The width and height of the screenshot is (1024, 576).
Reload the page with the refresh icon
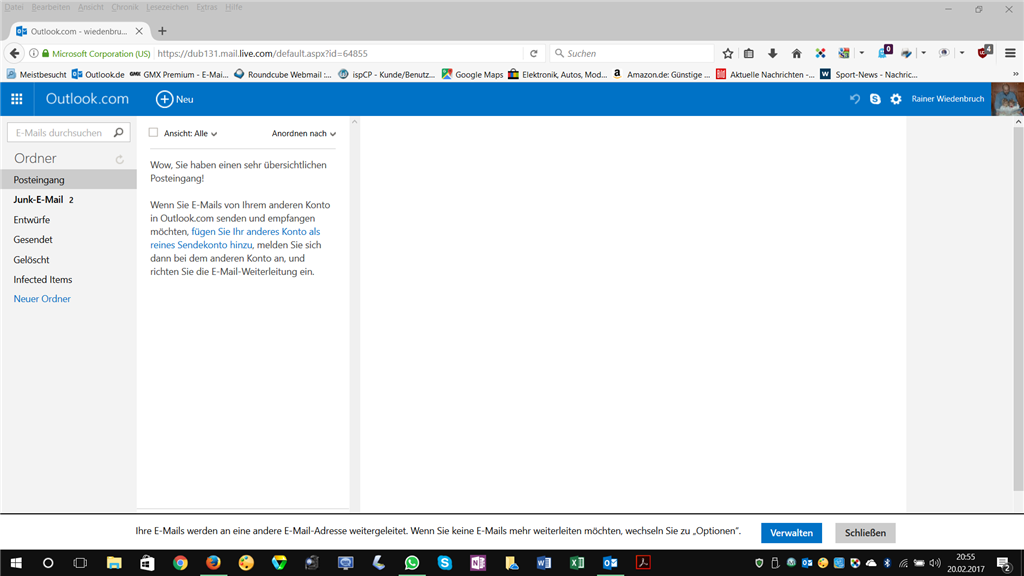coord(534,54)
